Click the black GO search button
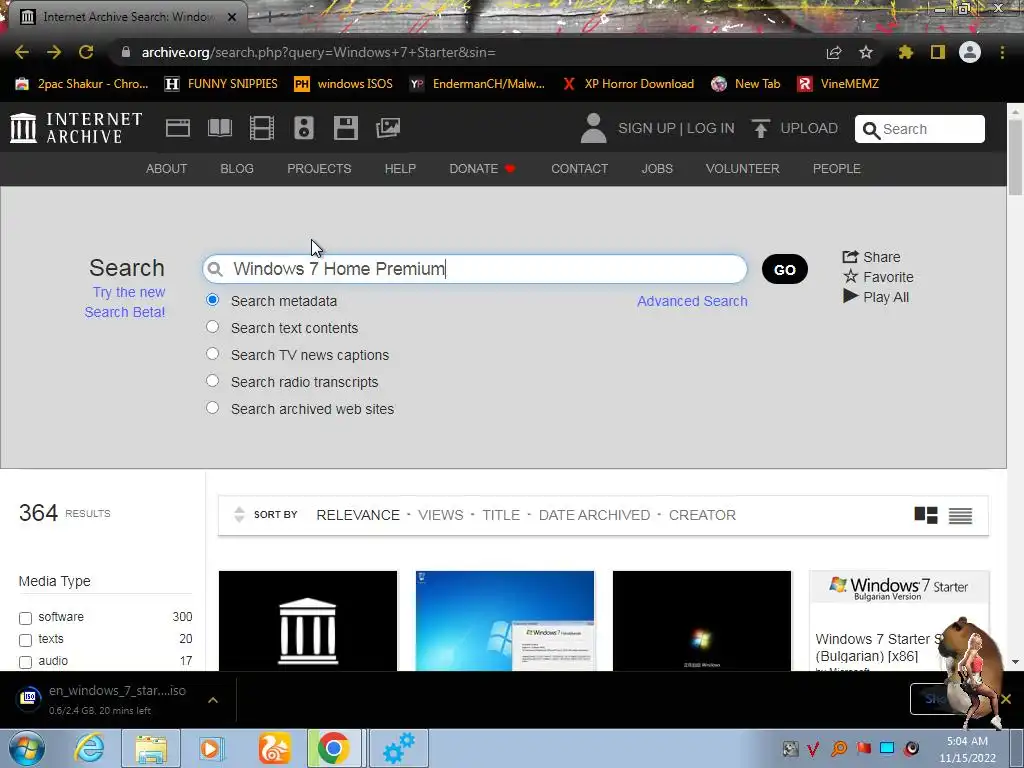The width and height of the screenshot is (1024, 768). (784, 269)
